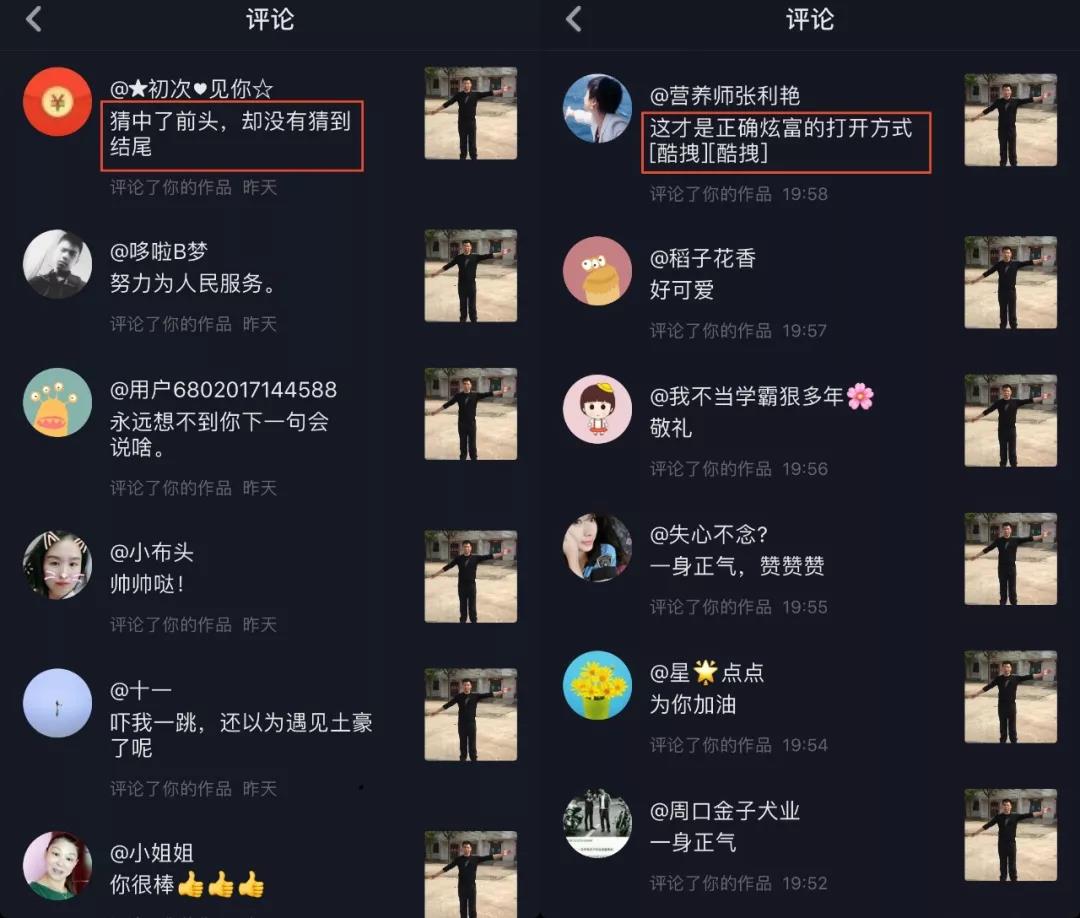Open avatar of 周口金子犬业
Viewport: 1080px width, 918px height.
pyautogui.click(x=597, y=823)
